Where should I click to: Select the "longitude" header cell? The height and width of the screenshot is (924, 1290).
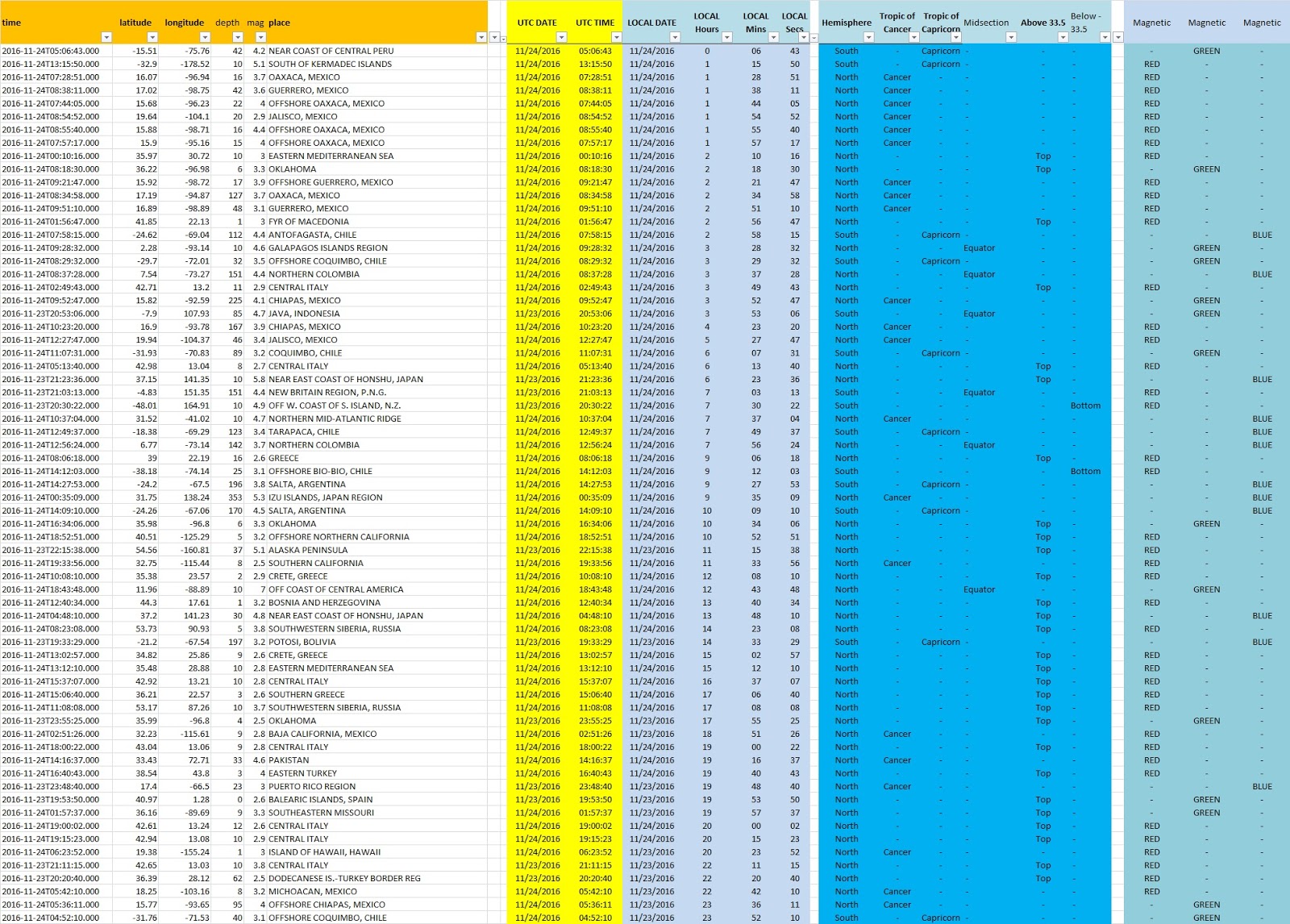pyautogui.click(x=185, y=23)
